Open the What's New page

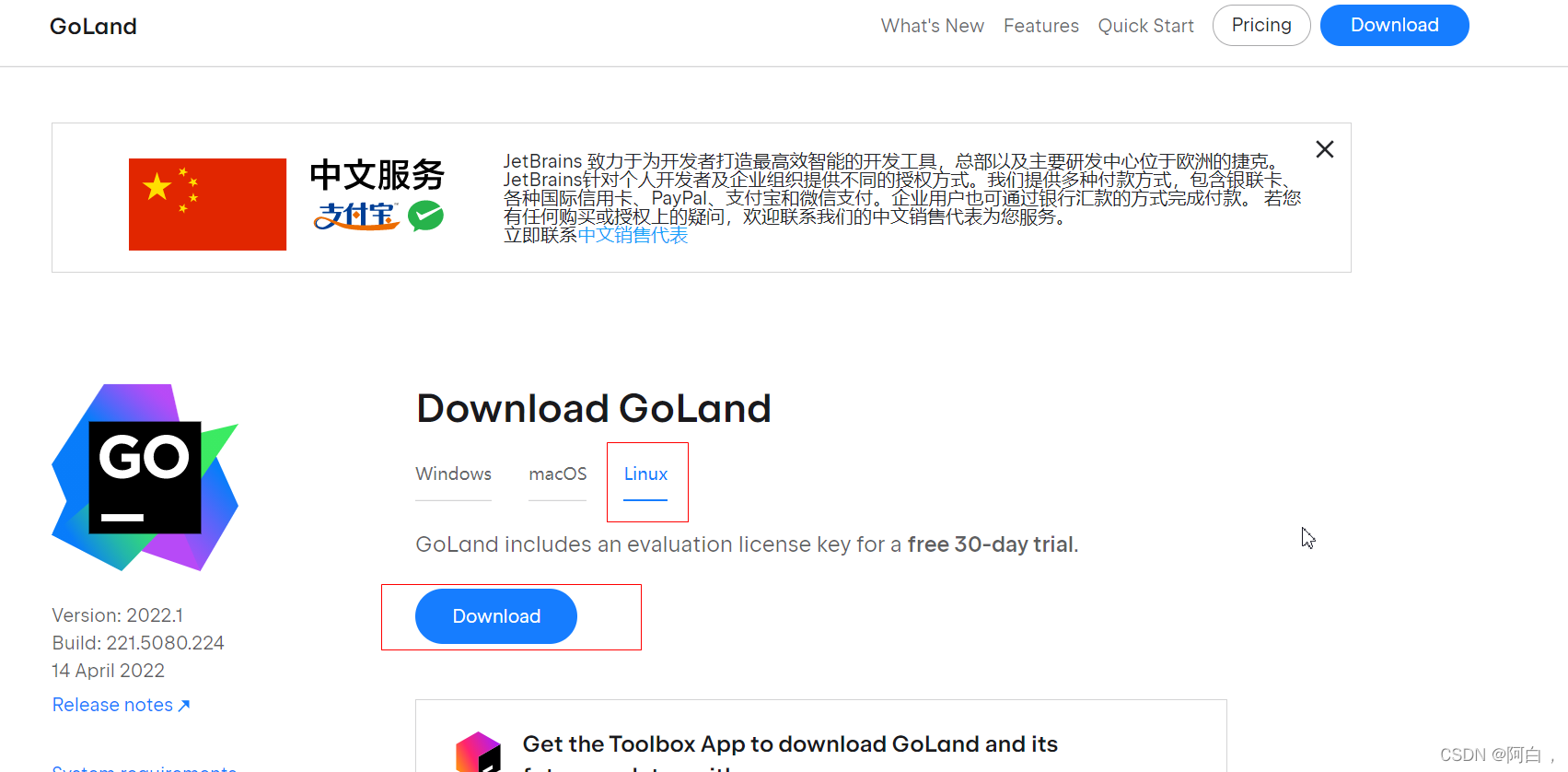932,26
